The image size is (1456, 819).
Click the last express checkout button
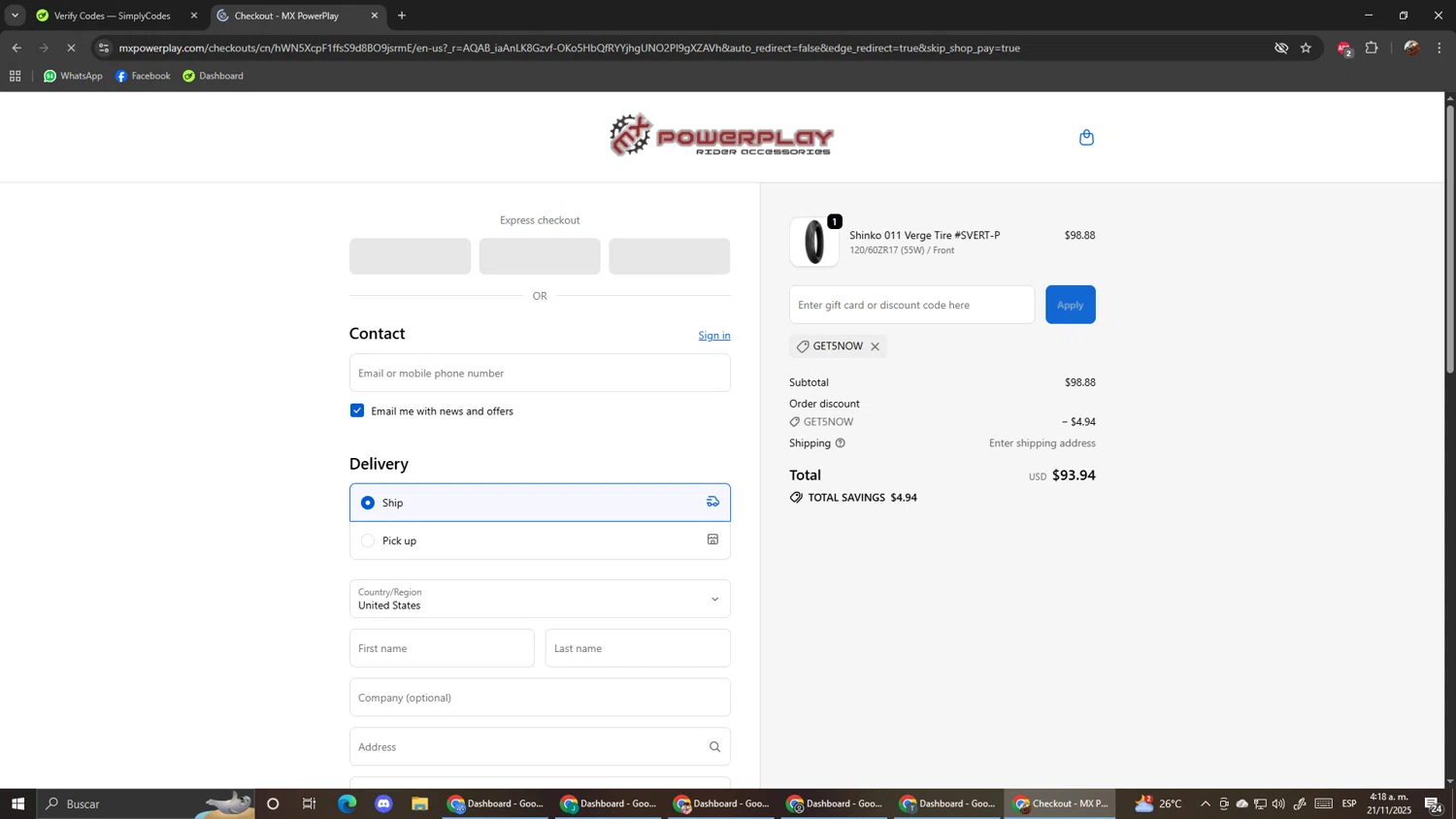(x=670, y=256)
